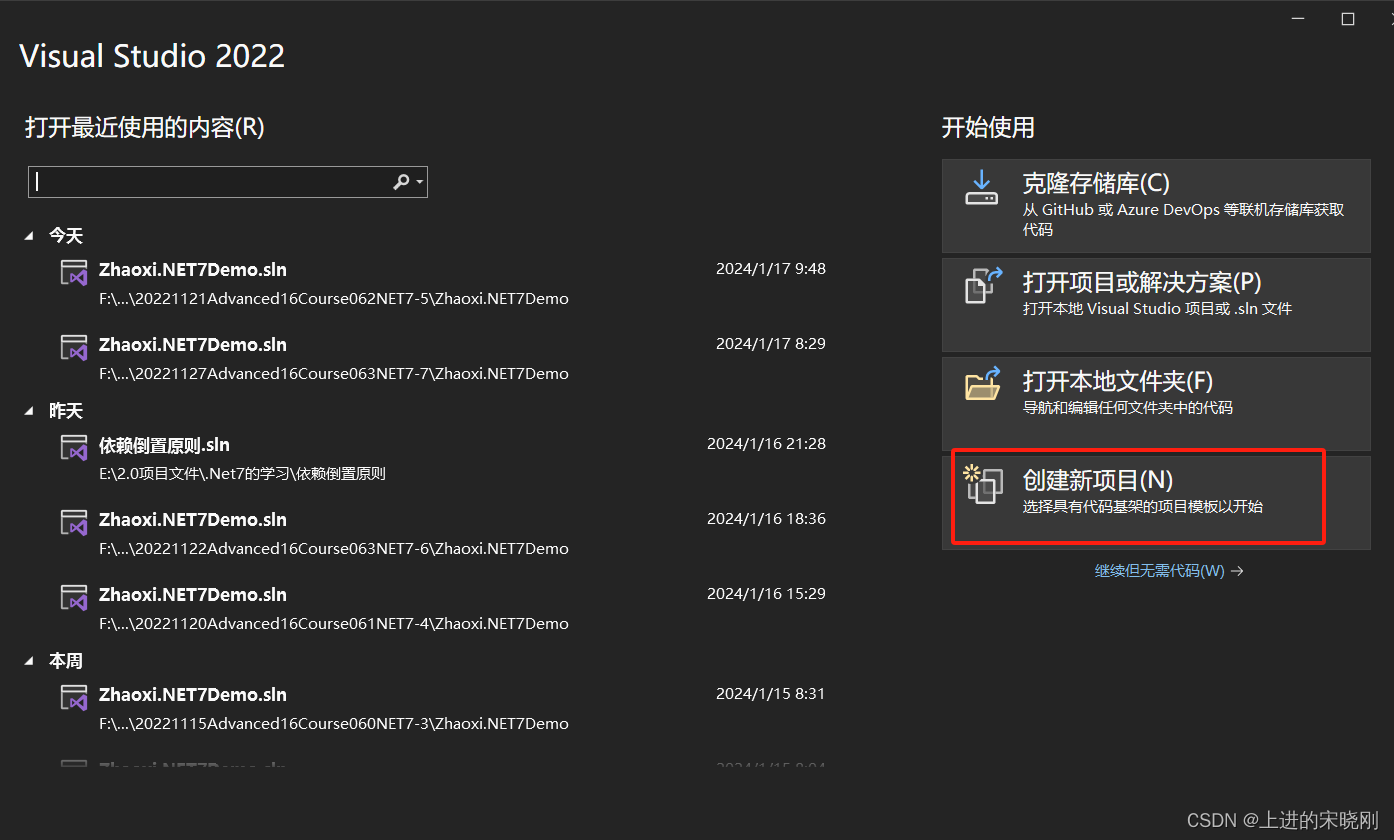Click the description 导航和编辑任何文件夹中的代码

[x=1128, y=408]
